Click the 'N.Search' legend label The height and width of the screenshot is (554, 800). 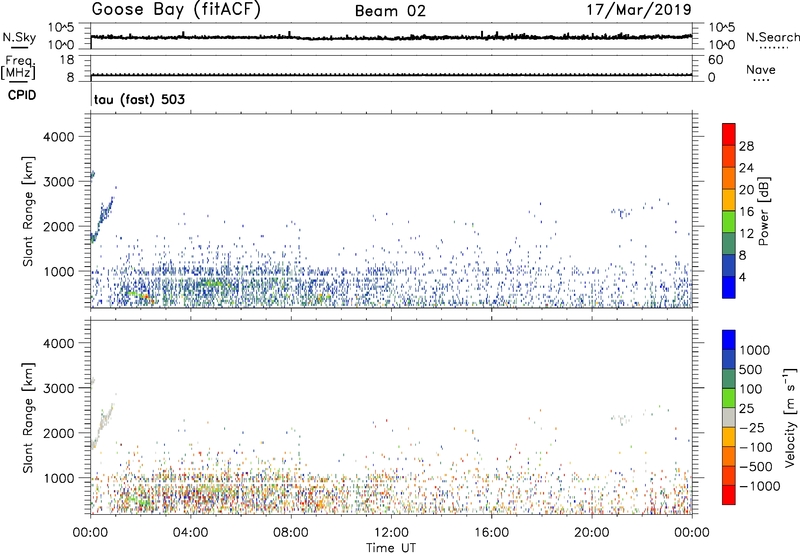tap(772, 37)
